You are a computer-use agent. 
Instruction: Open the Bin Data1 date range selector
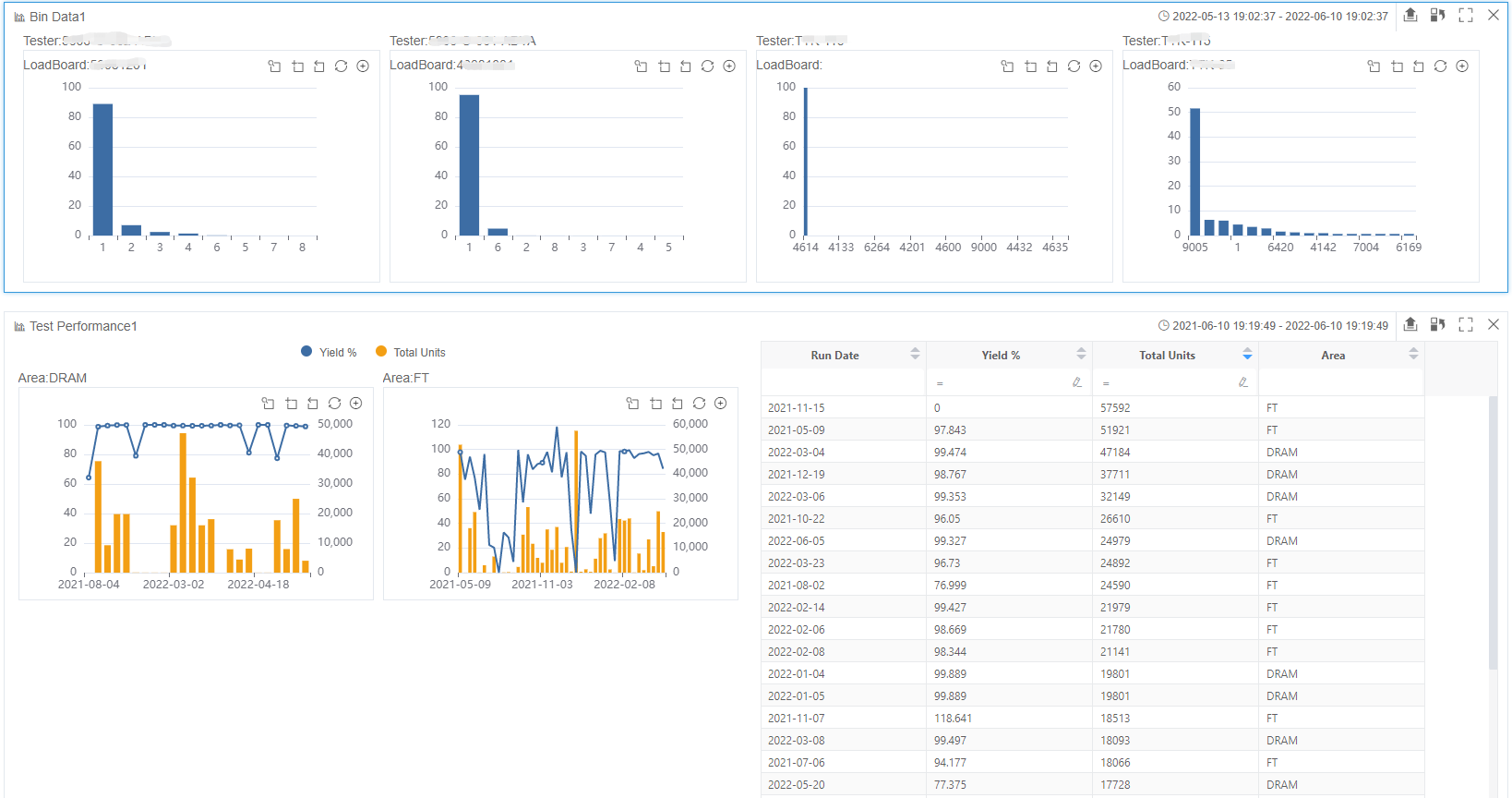[1274, 17]
